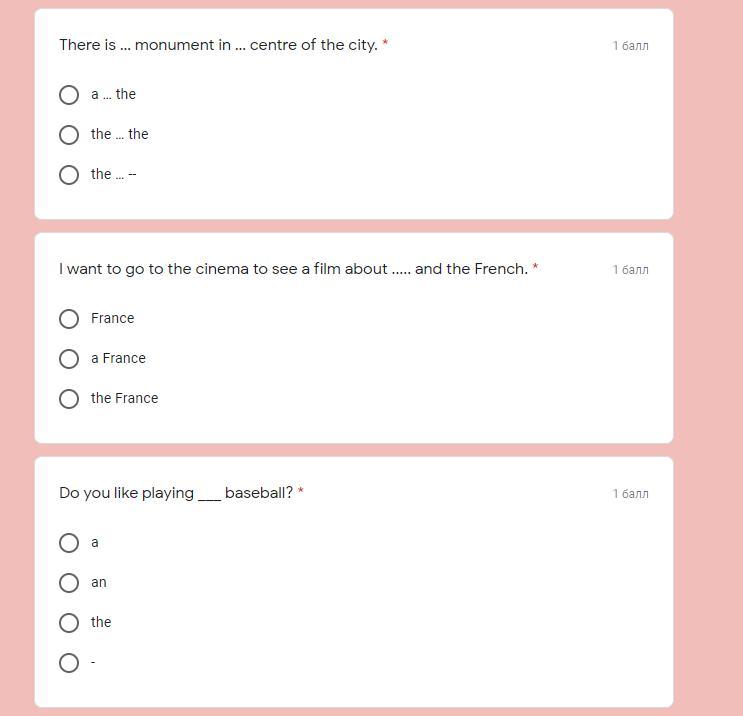The height and width of the screenshot is (716, 743).
Task: Click the red required asterisk after "the French."
Action: tap(535, 268)
